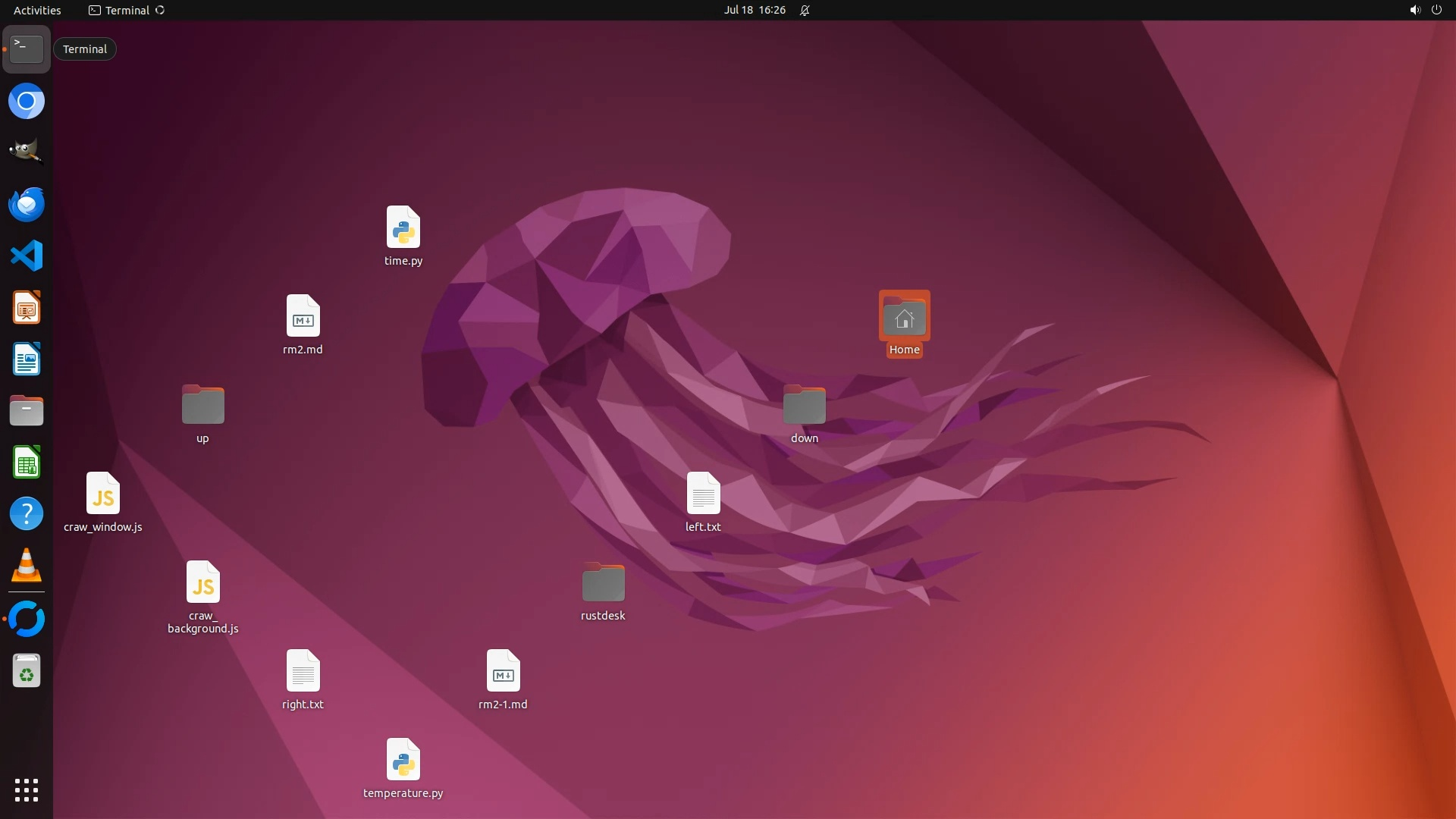
Task: Open LibreOffice Writer from the dock
Action: (x=27, y=359)
